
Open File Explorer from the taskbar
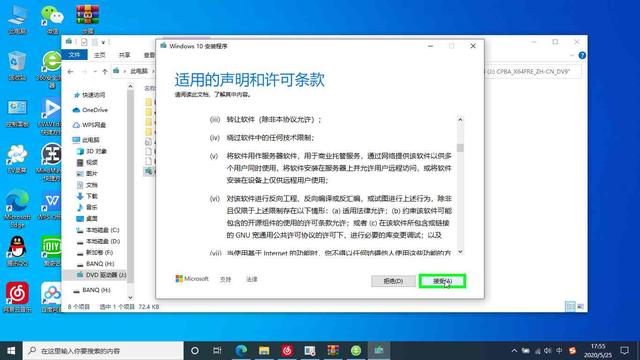tap(264, 351)
